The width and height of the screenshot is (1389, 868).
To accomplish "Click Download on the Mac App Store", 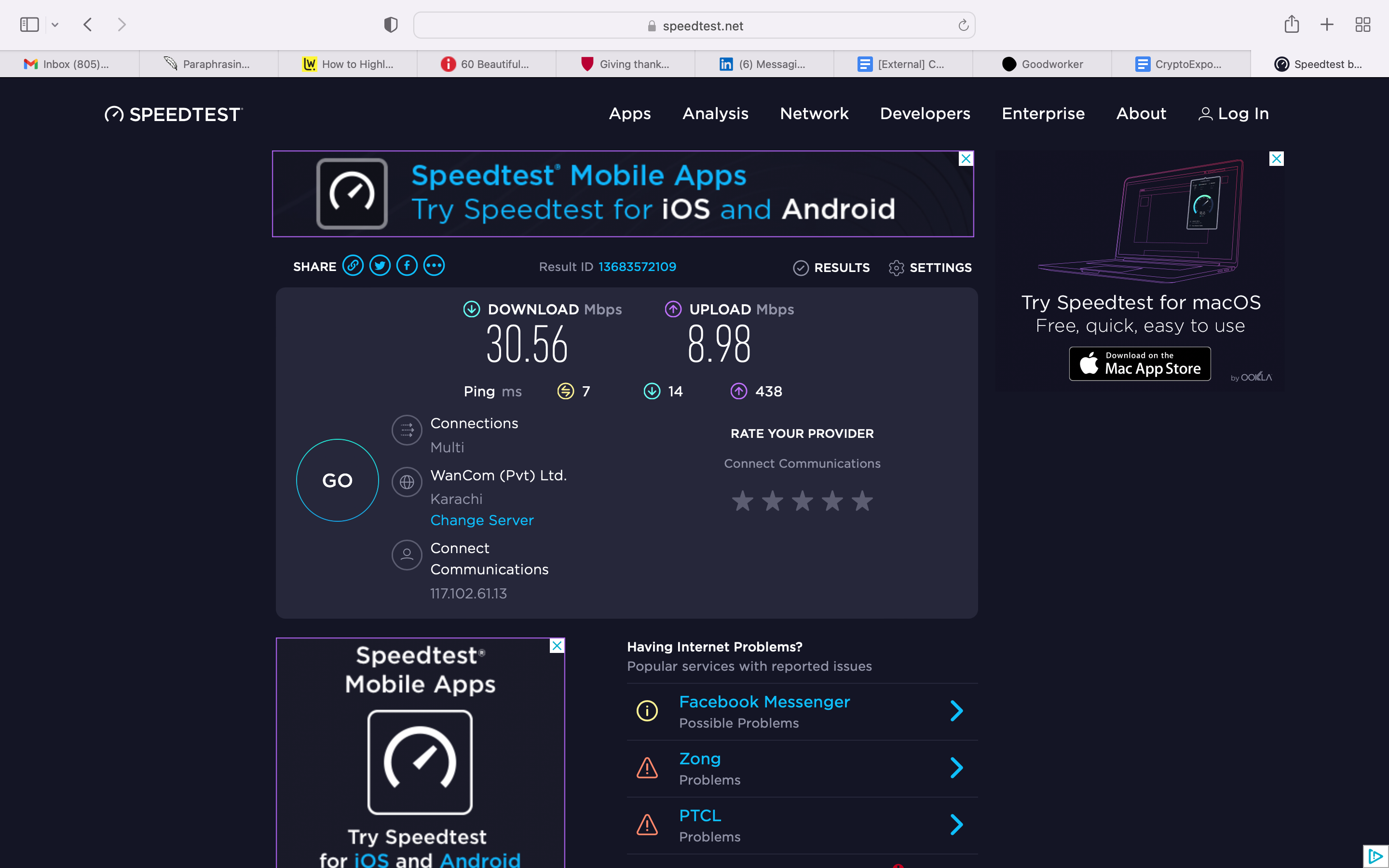I will pos(1139,364).
